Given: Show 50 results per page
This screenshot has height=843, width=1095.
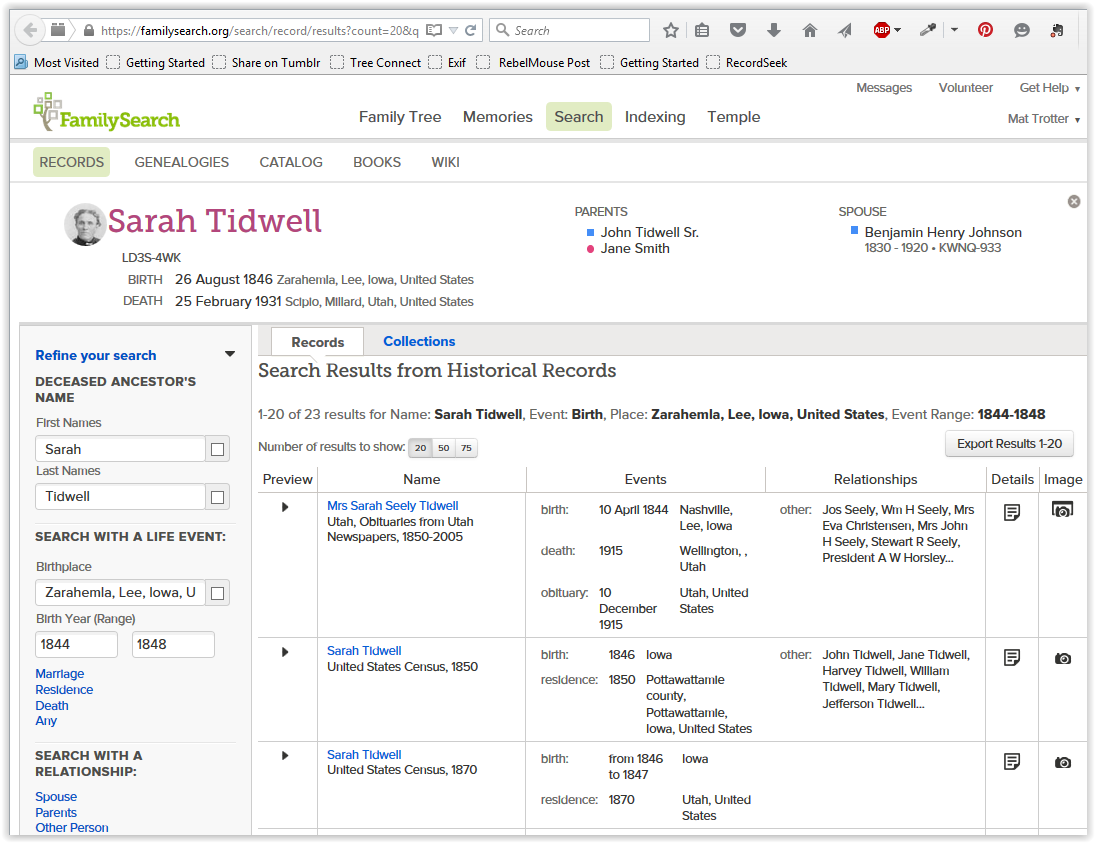Looking at the screenshot, I should [443, 448].
